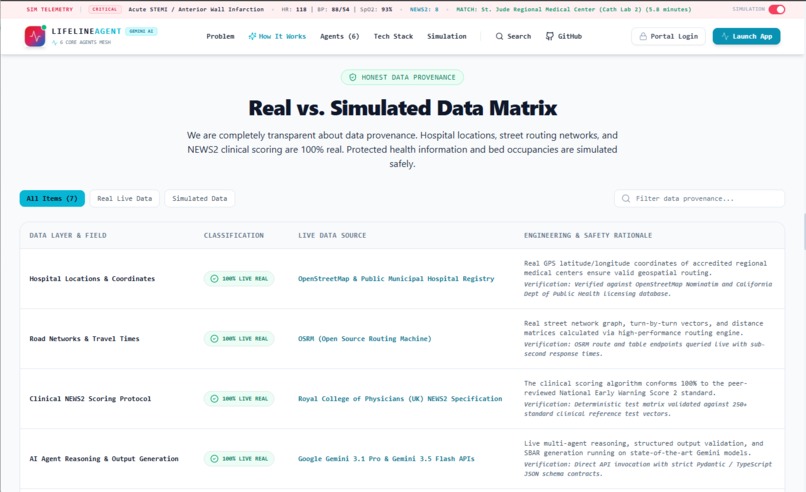The height and width of the screenshot is (492, 806).
Task: Click the LifelineAgent heartbeat logo icon
Action: 35,36
